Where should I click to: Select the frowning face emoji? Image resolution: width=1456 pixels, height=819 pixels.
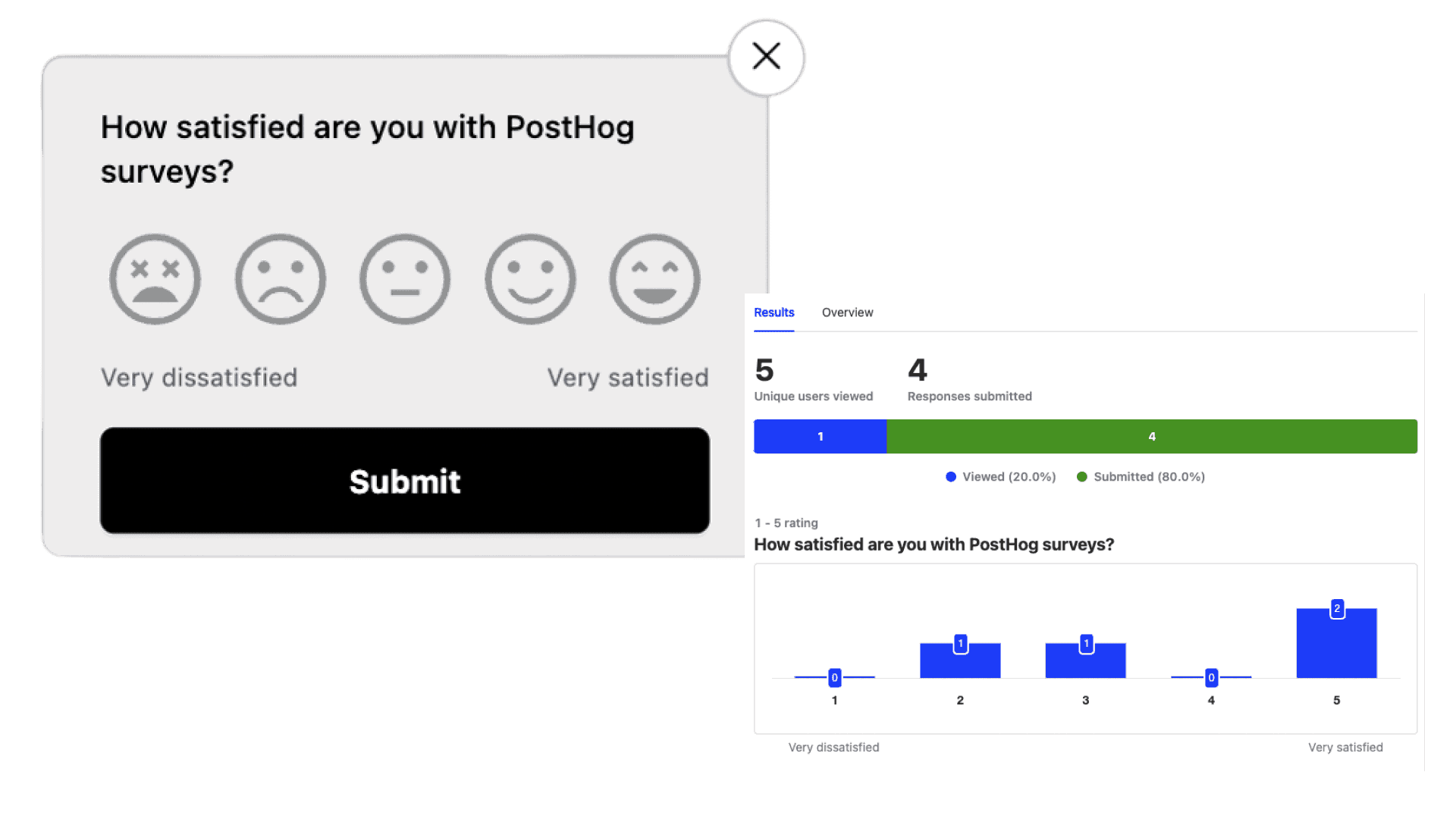click(x=280, y=279)
